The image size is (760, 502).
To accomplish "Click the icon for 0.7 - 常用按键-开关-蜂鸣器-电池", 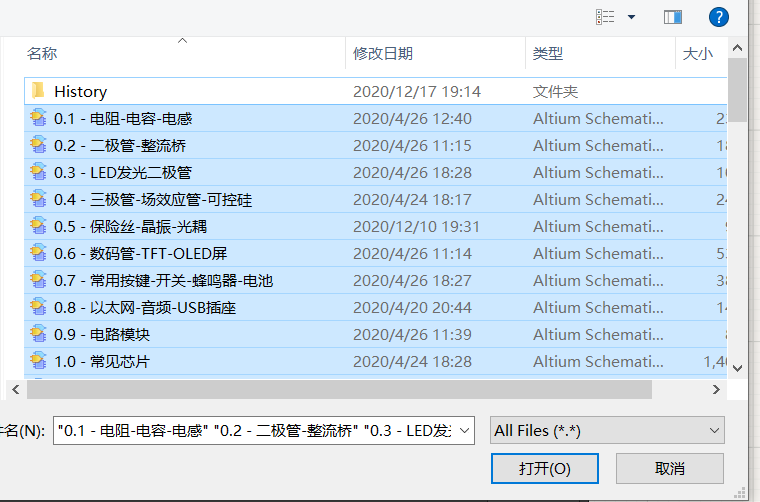I will click(x=38, y=280).
